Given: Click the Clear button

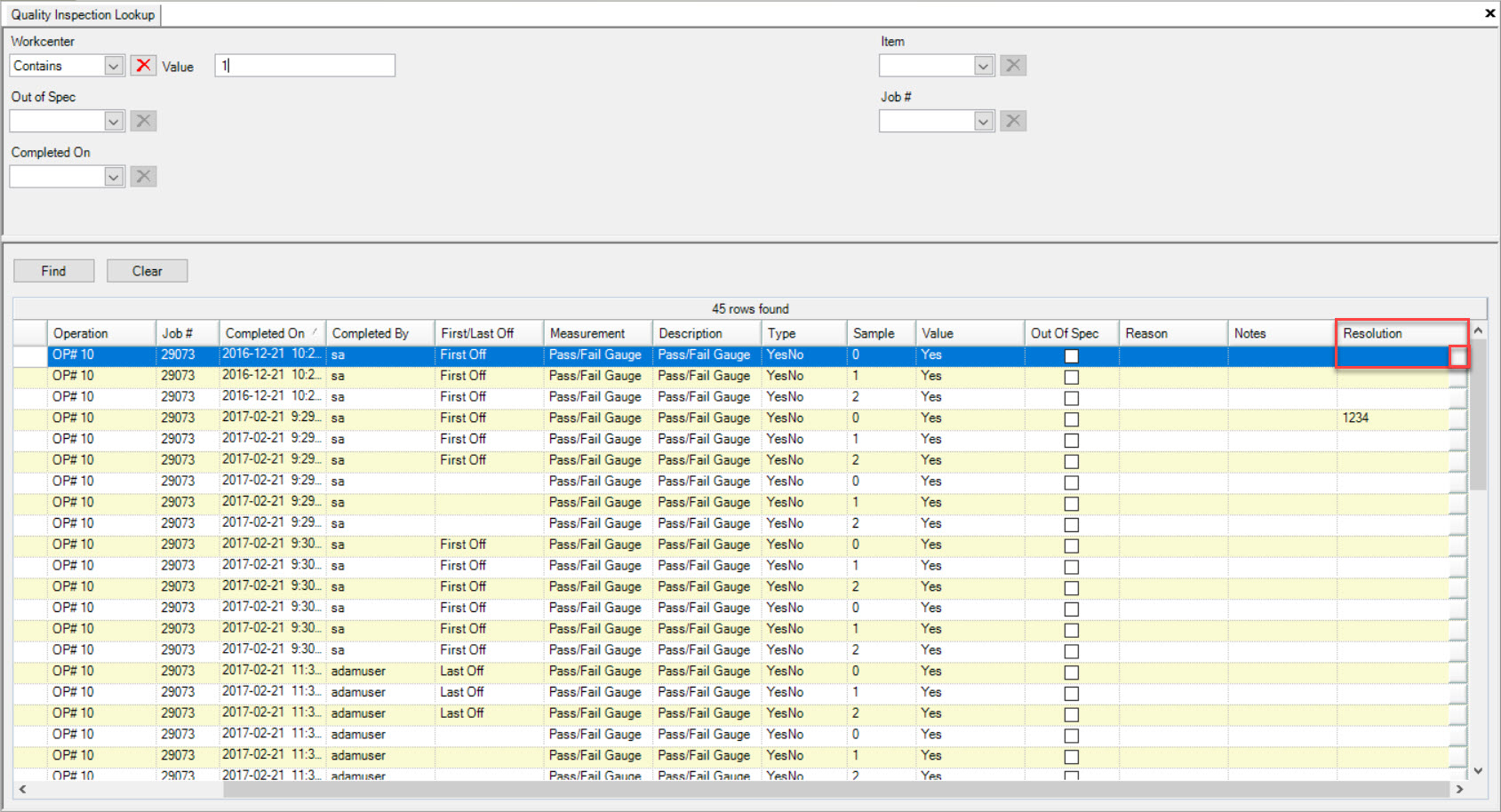Looking at the screenshot, I should 148,271.
